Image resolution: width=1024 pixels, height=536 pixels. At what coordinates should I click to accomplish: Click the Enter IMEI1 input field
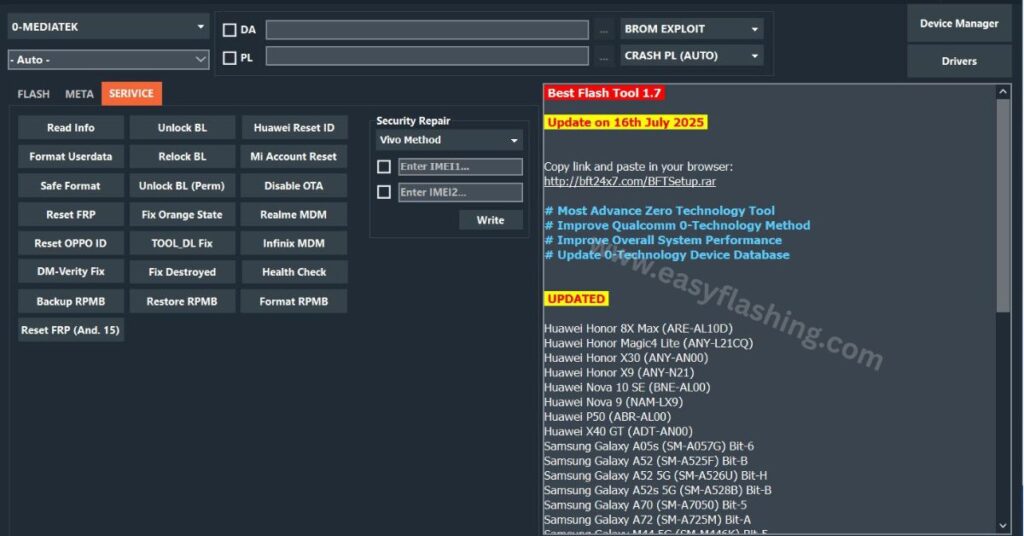pyautogui.click(x=460, y=166)
